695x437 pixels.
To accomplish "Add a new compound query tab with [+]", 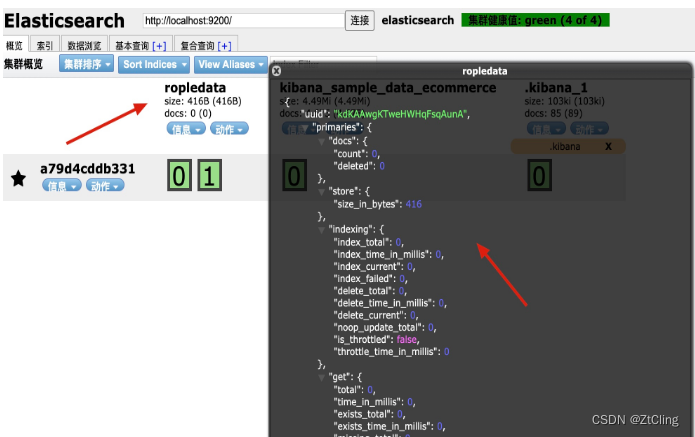I will [224, 46].
